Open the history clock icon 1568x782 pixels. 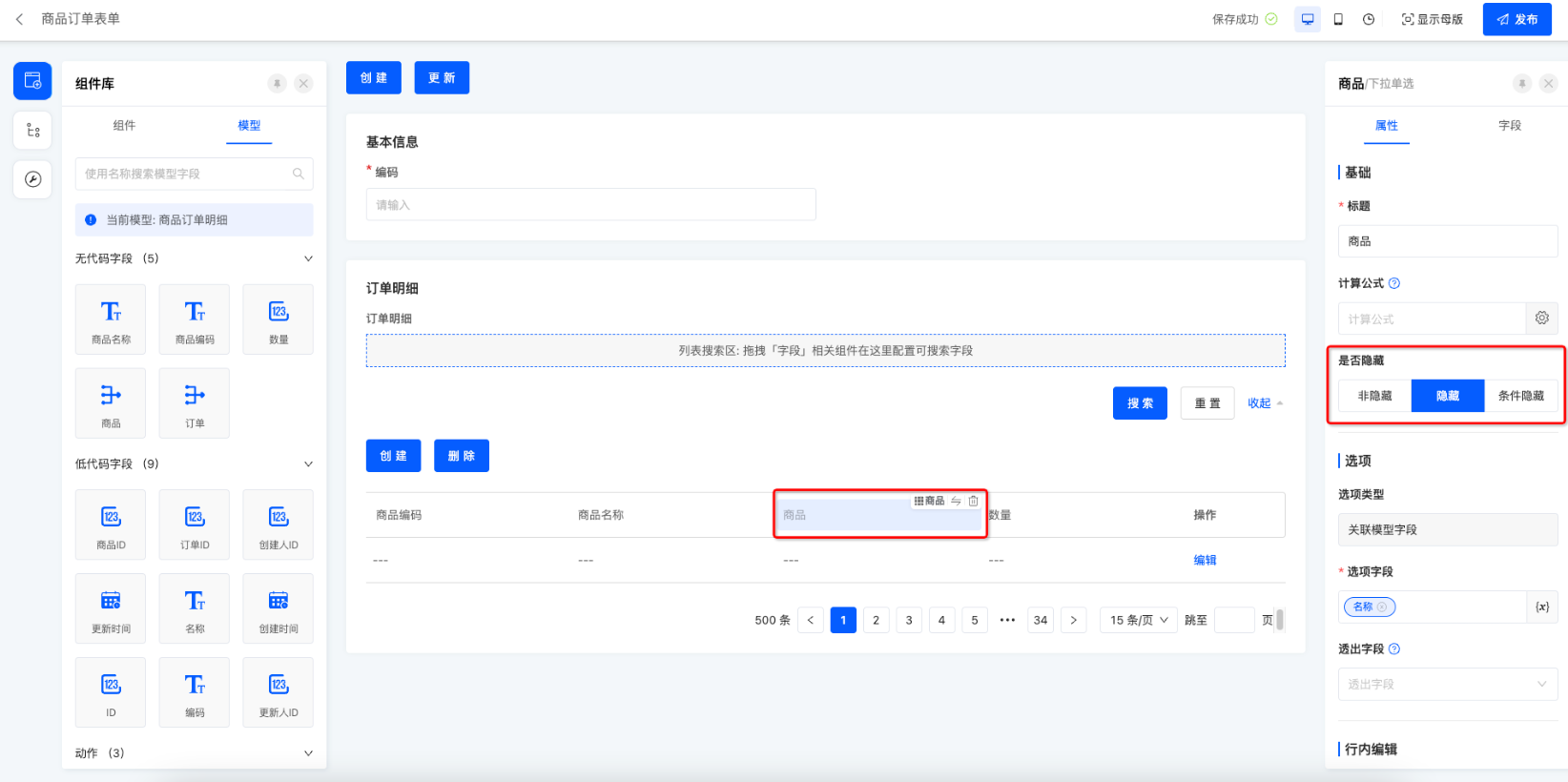(1369, 19)
